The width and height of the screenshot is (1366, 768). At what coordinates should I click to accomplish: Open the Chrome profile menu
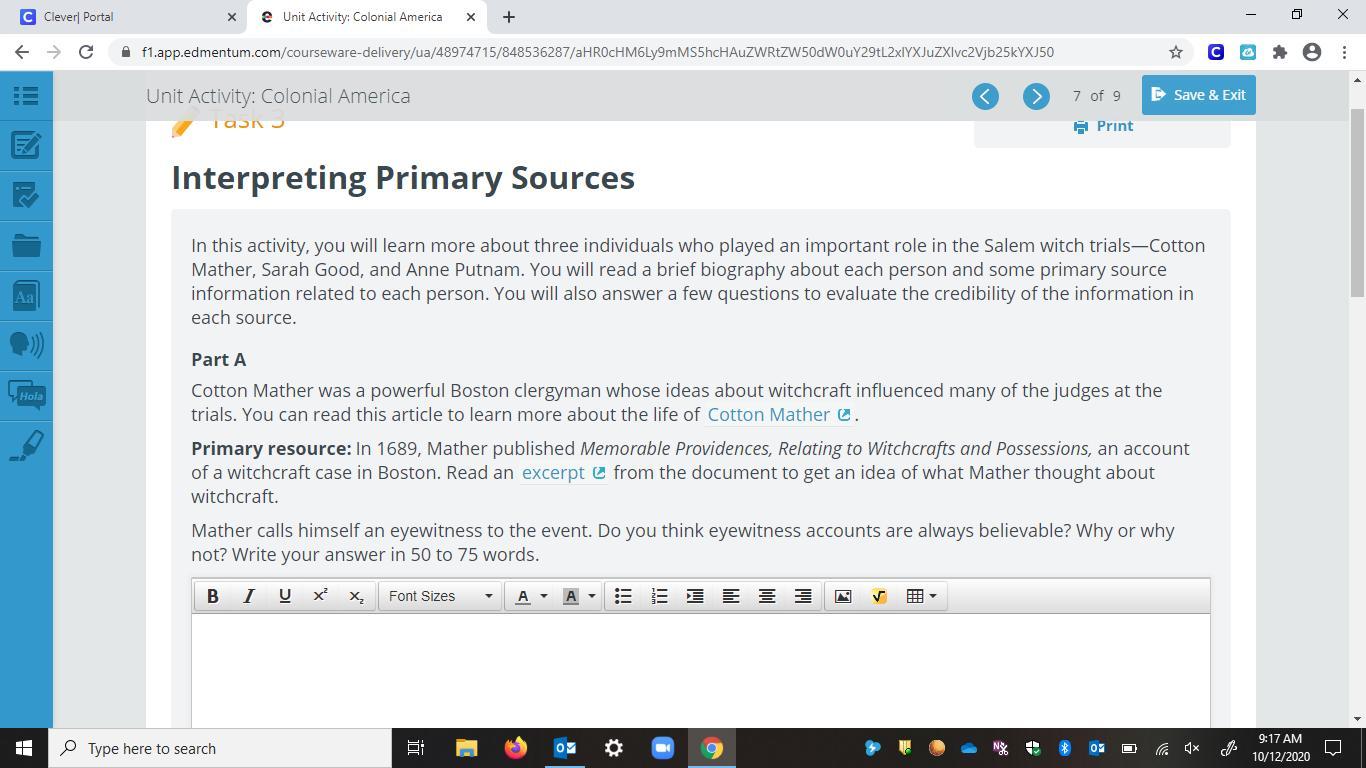1312,52
